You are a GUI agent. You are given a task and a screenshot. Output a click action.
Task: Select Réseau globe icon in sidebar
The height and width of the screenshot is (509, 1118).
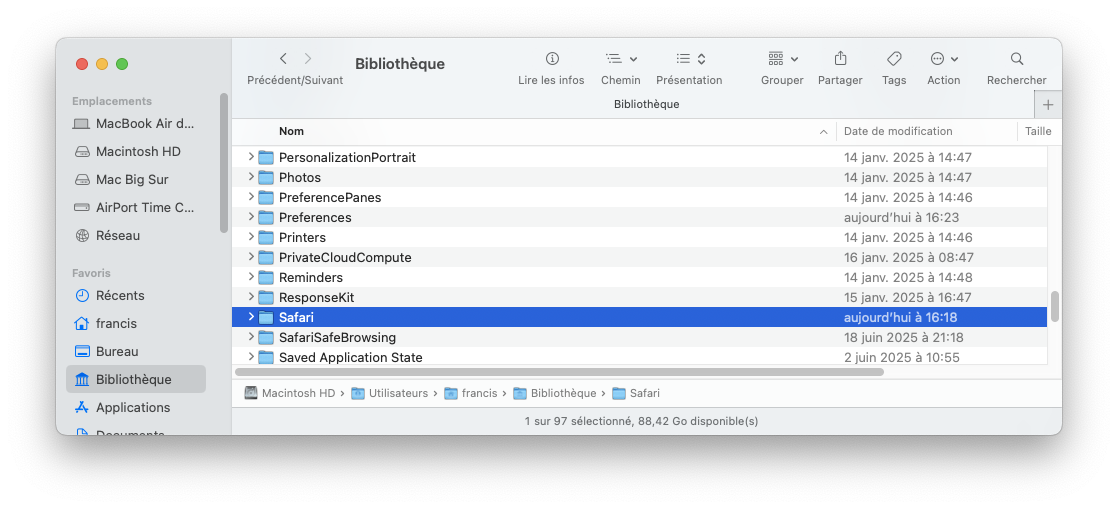(x=82, y=236)
